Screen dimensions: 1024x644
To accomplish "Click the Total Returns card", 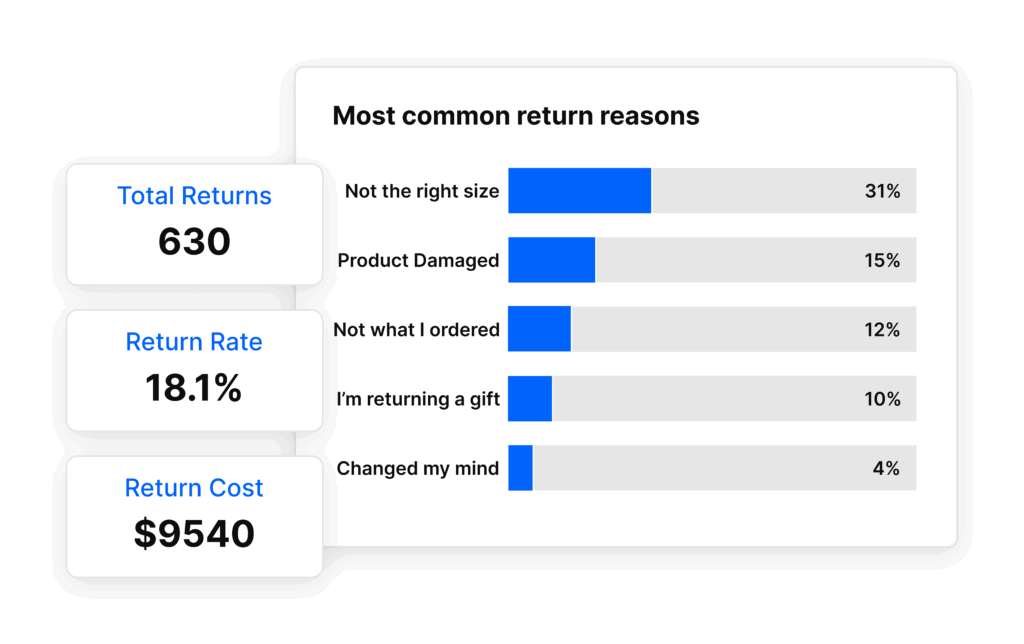I will (x=195, y=224).
